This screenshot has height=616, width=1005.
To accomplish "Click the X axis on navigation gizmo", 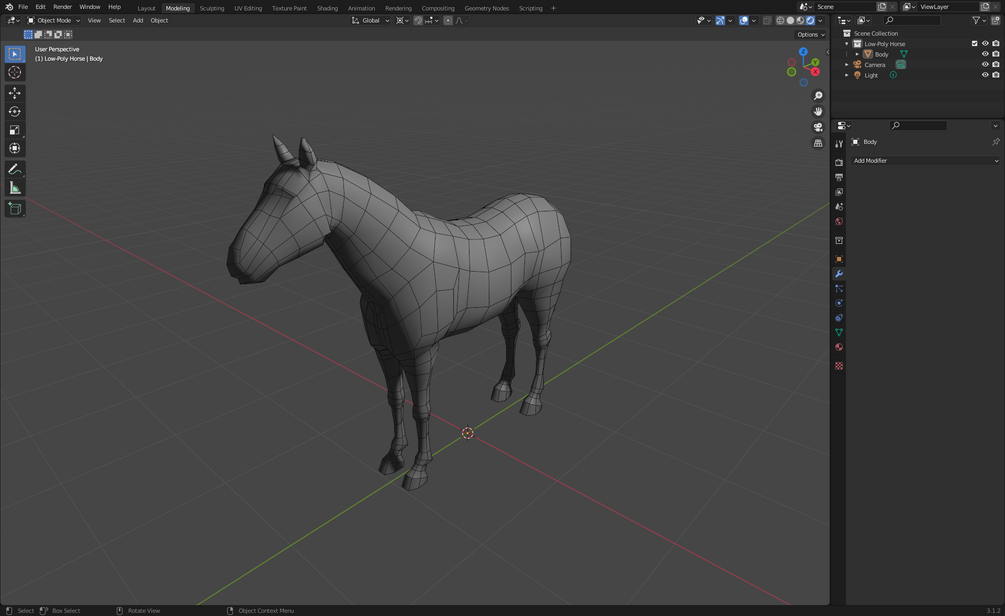I will pos(815,72).
